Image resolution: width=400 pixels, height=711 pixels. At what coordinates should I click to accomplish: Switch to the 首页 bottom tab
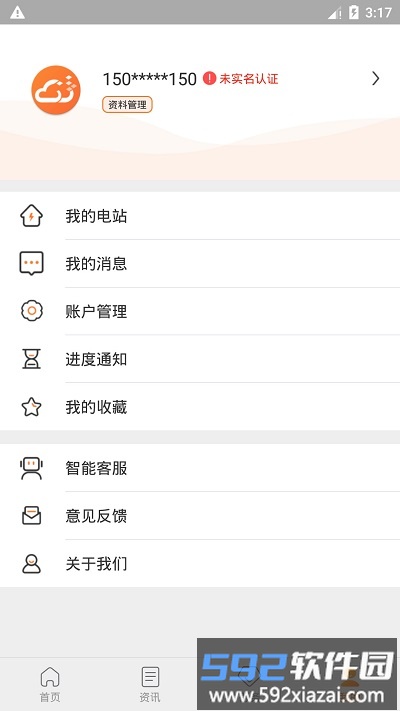[x=50, y=684]
